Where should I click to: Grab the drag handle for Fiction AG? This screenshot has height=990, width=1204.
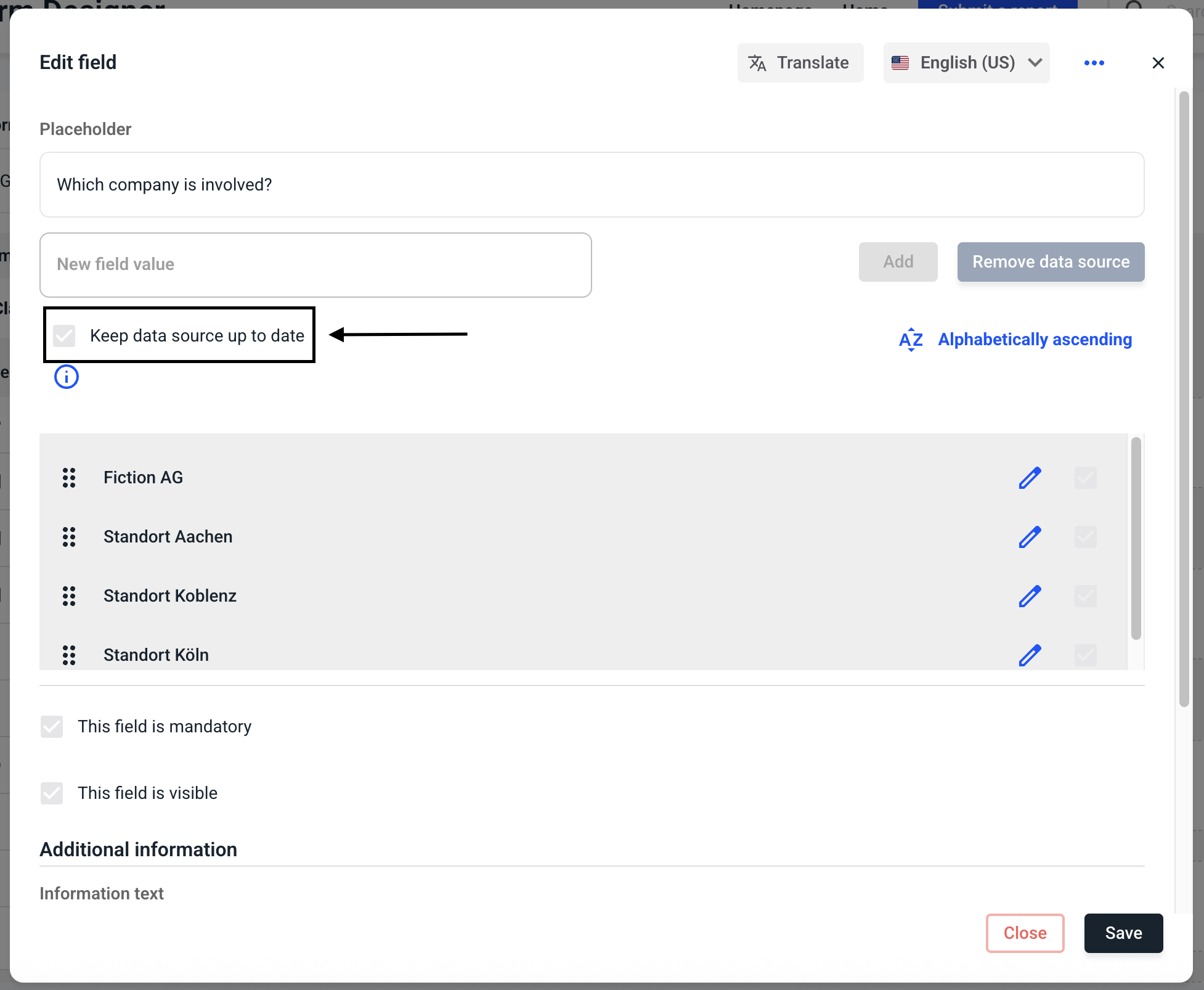(69, 478)
